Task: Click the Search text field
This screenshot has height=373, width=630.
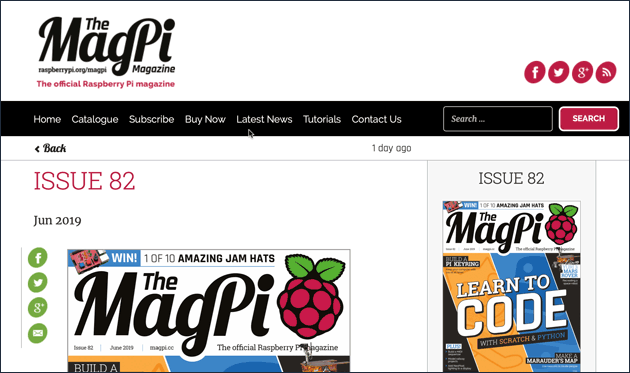Action: tap(498, 119)
